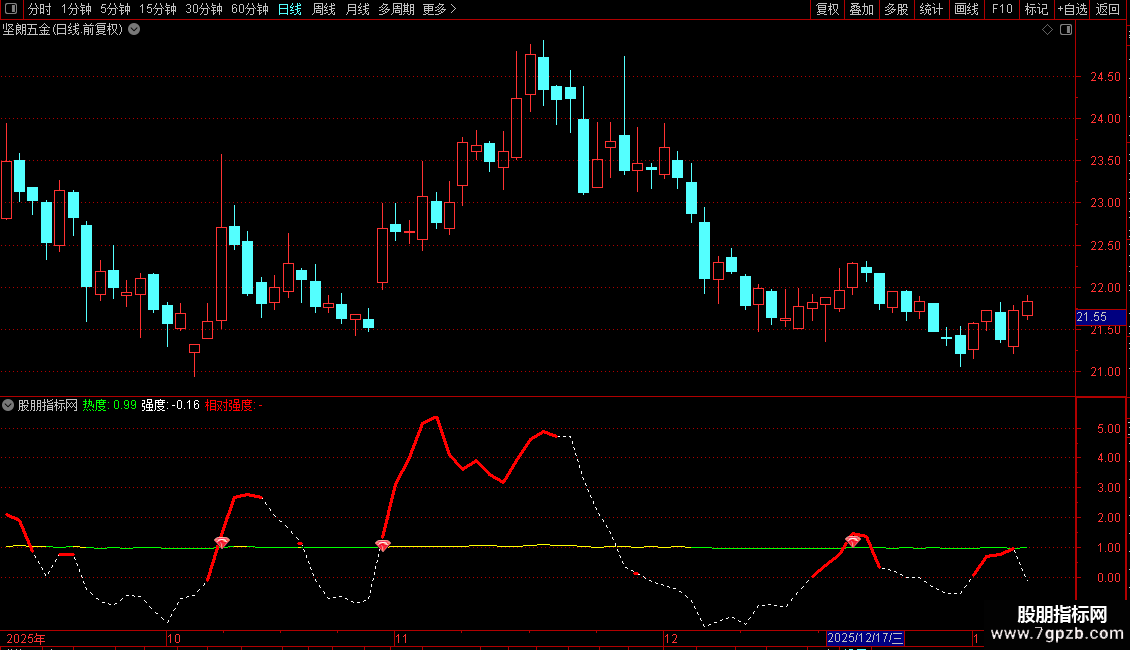Toggle the right sidebar panel icon
The width and height of the screenshot is (1130, 650).
1066,30
